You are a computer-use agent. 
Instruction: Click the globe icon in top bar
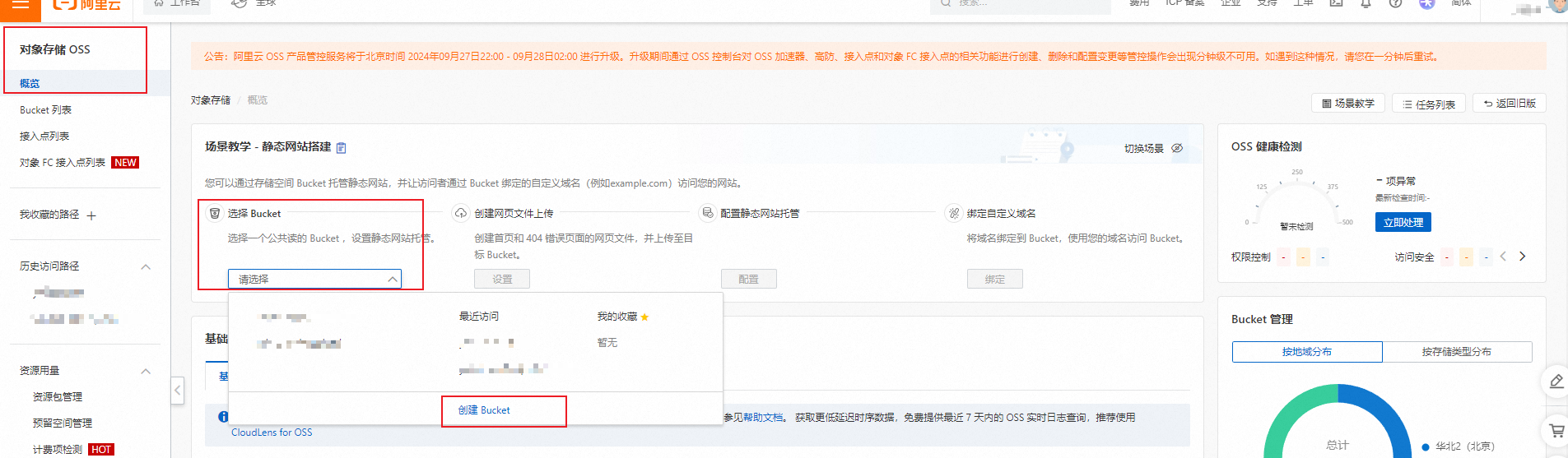[x=240, y=3]
